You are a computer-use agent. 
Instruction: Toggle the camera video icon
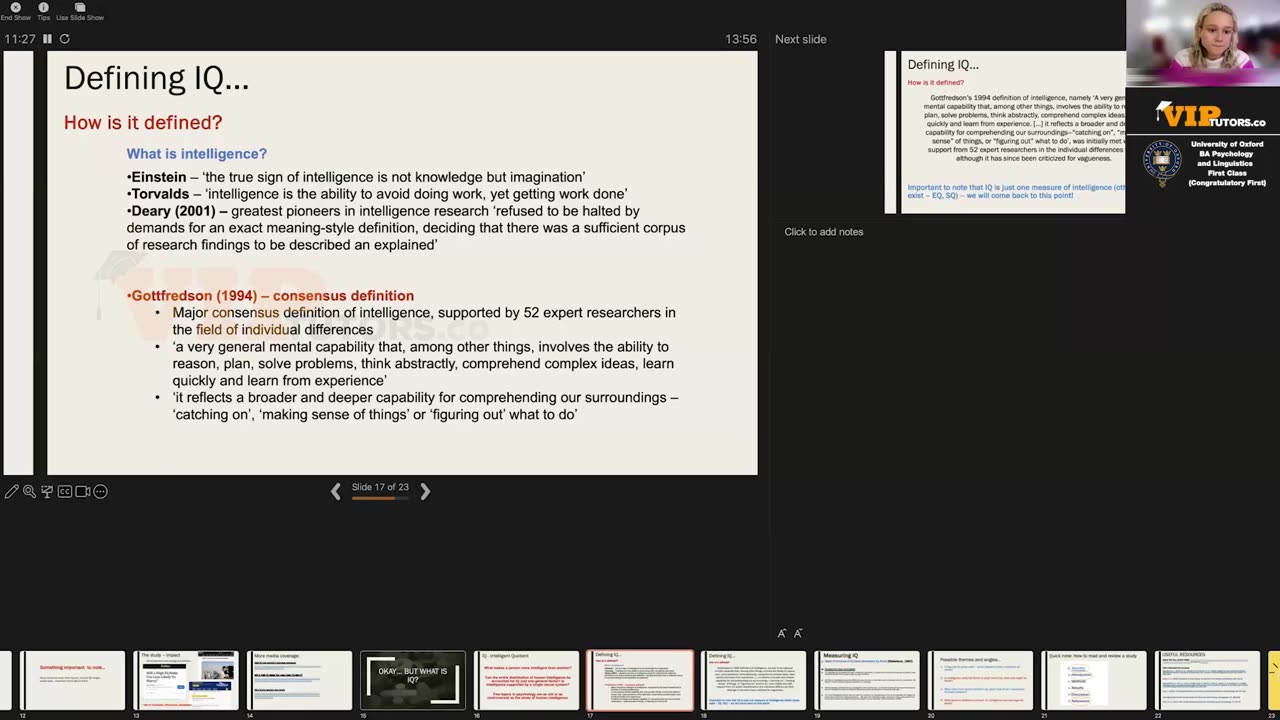click(83, 491)
